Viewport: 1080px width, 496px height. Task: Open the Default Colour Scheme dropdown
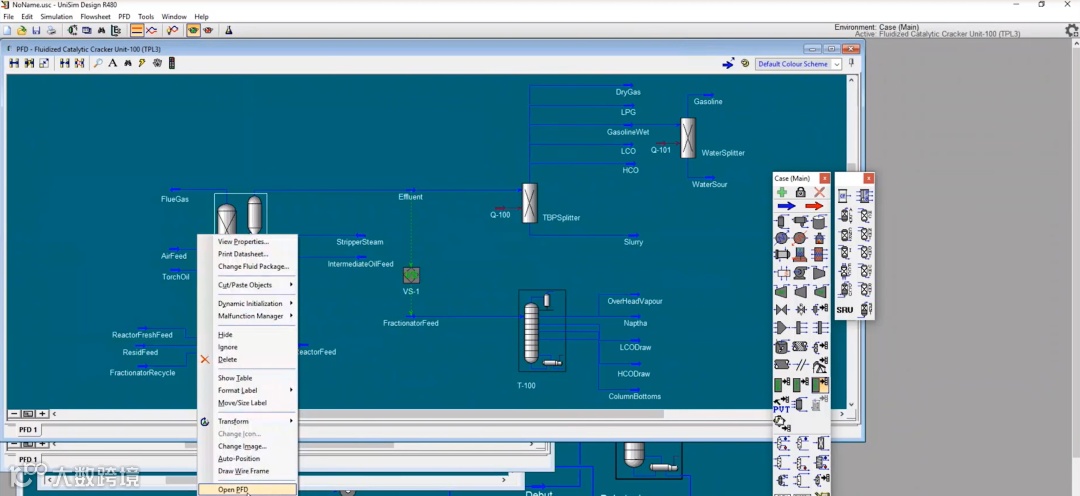point(799,64)
